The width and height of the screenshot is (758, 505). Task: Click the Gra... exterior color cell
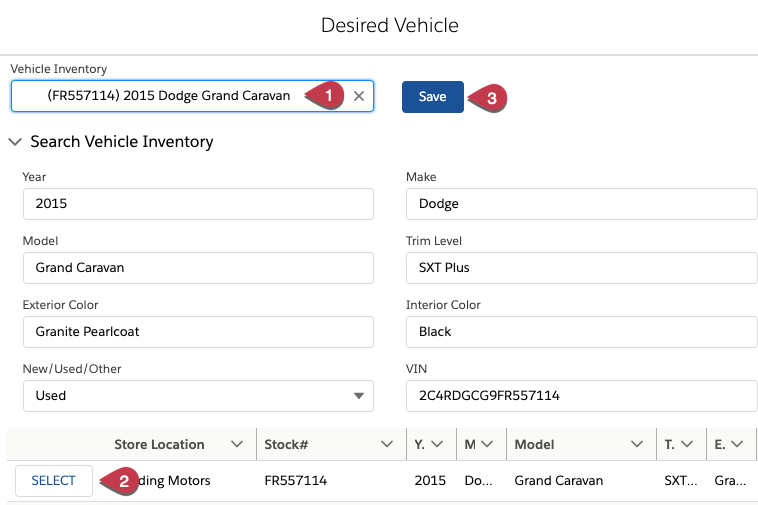tap(730, 481)
